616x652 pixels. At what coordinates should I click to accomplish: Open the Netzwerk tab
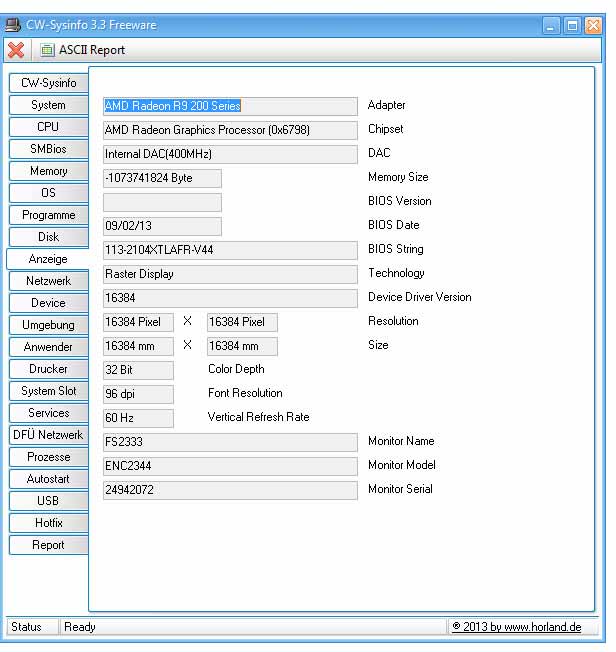point(49,281)
